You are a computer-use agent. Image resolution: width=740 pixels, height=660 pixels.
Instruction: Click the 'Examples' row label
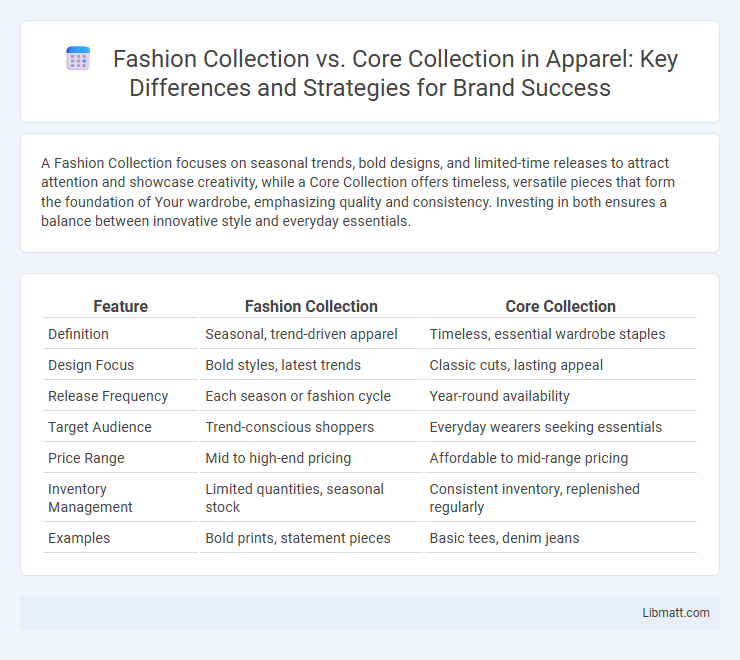[79, 538]
